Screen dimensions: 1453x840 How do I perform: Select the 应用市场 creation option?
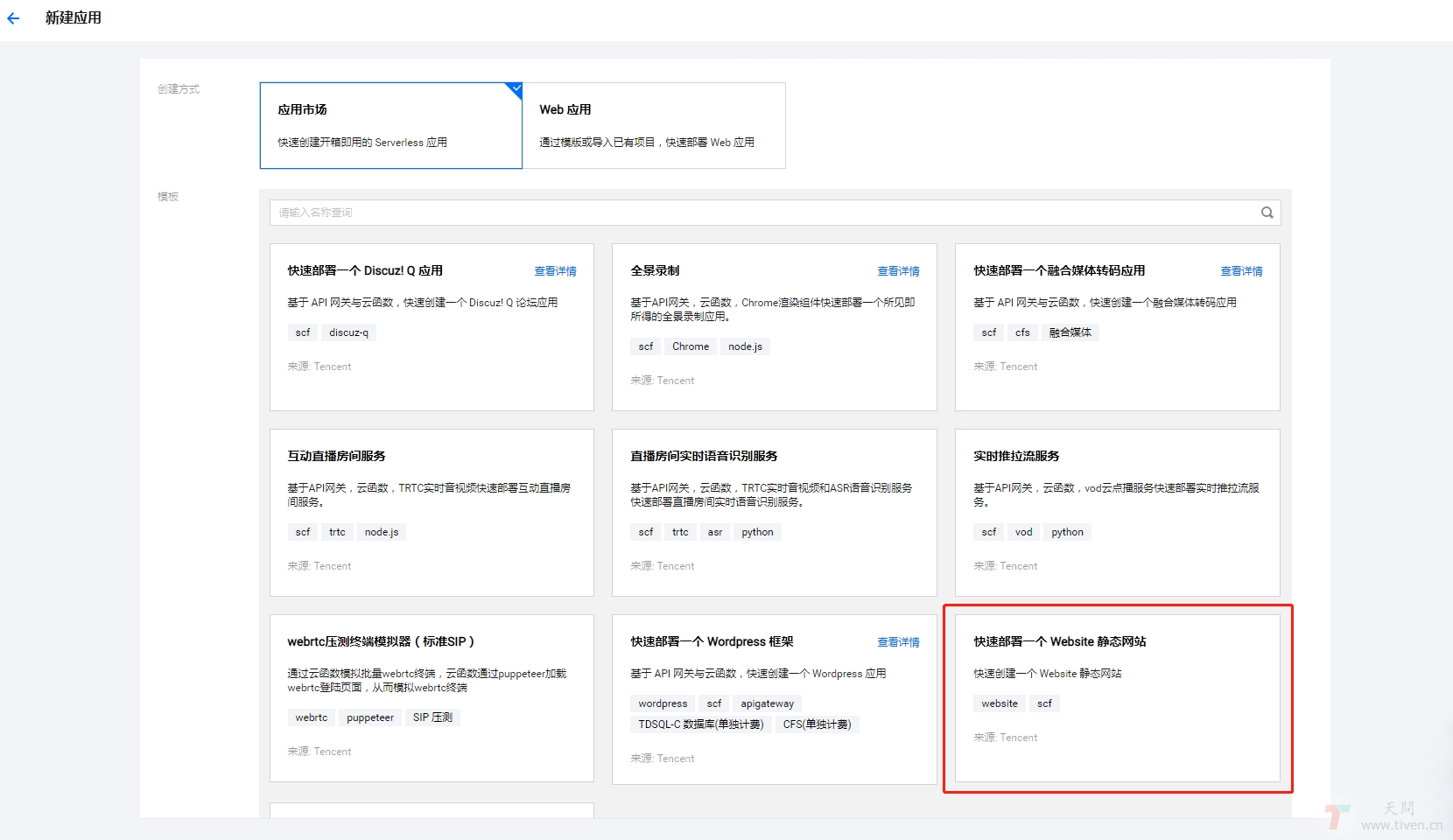(391, 125)
